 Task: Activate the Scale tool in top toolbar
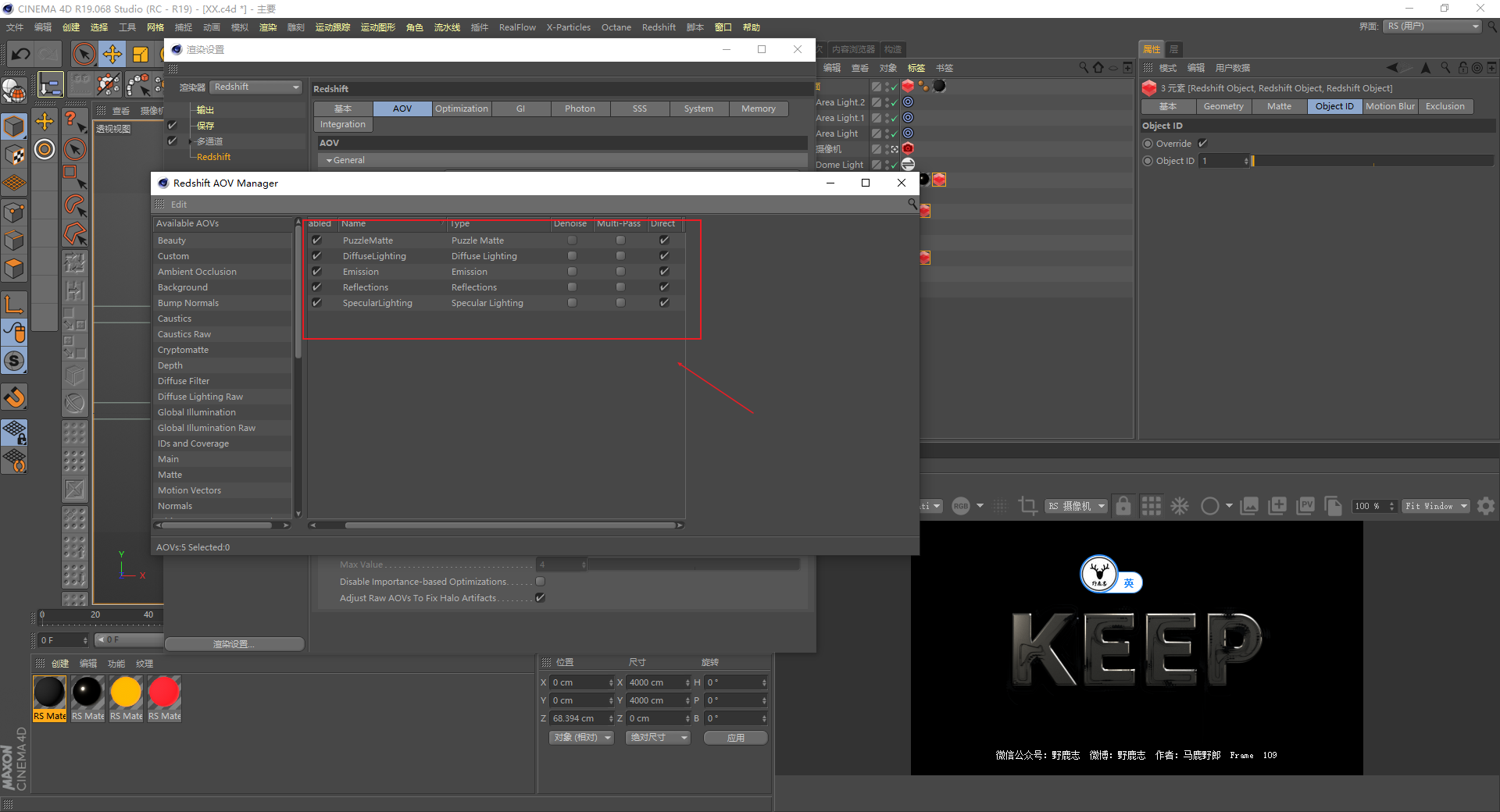[141, 54]
